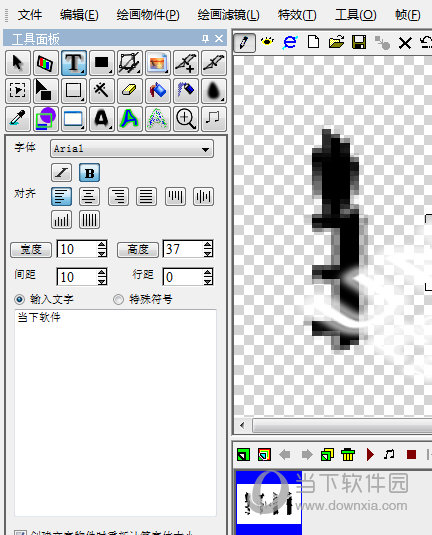Screen dimensions: 432x535
Task: Decrease the 行距 line spacing value
Action: coord(208,281)
